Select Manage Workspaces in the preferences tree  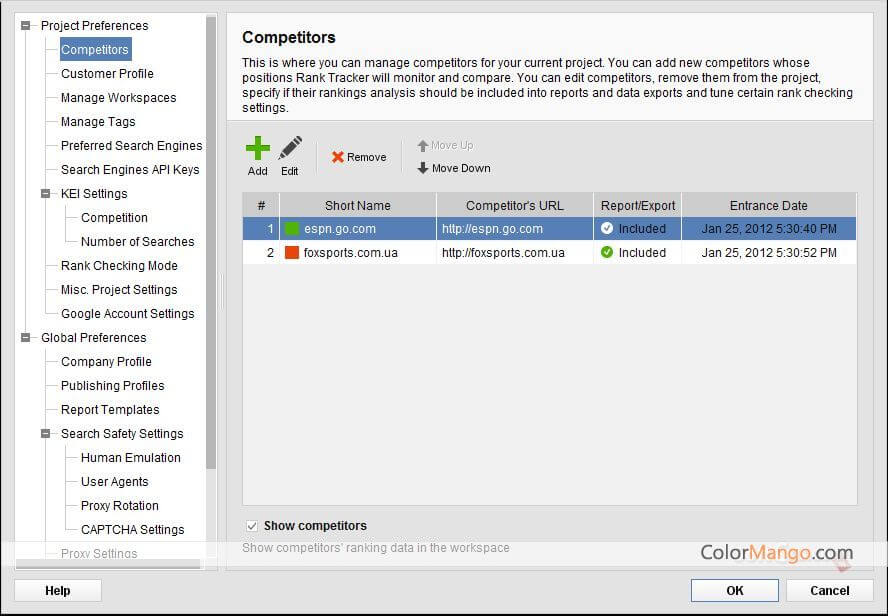[118, 98]
